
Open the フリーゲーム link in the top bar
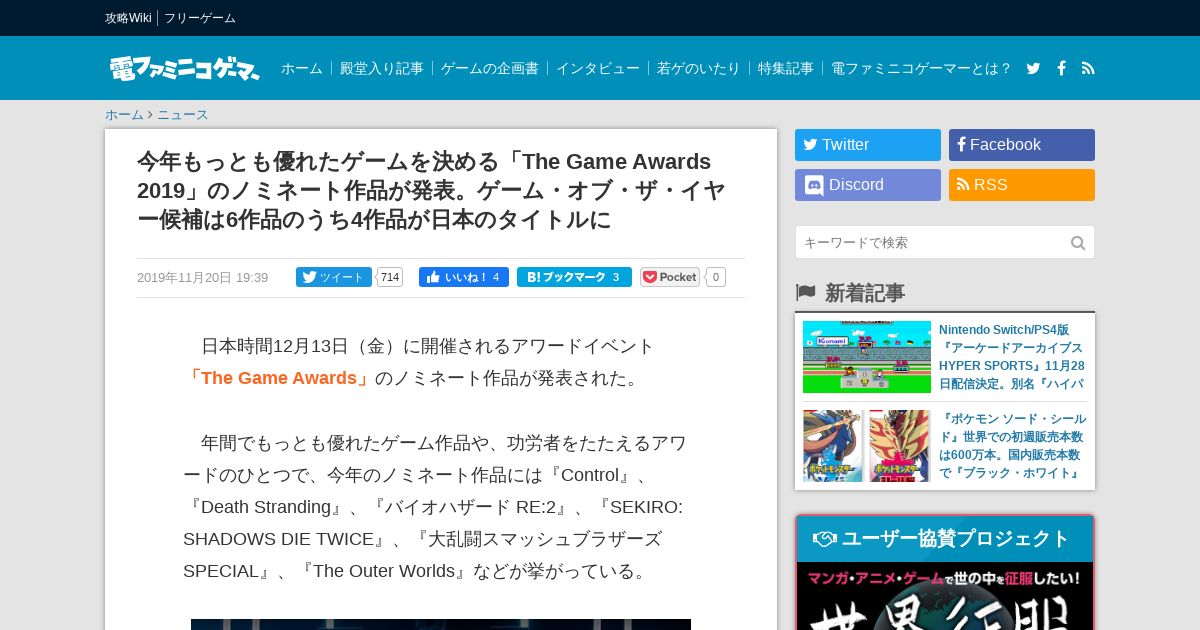200,18
